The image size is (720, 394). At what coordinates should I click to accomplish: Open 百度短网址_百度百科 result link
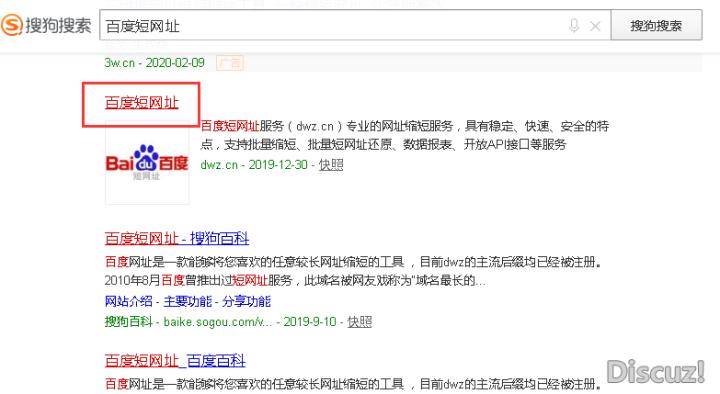(x=175, y=360)
